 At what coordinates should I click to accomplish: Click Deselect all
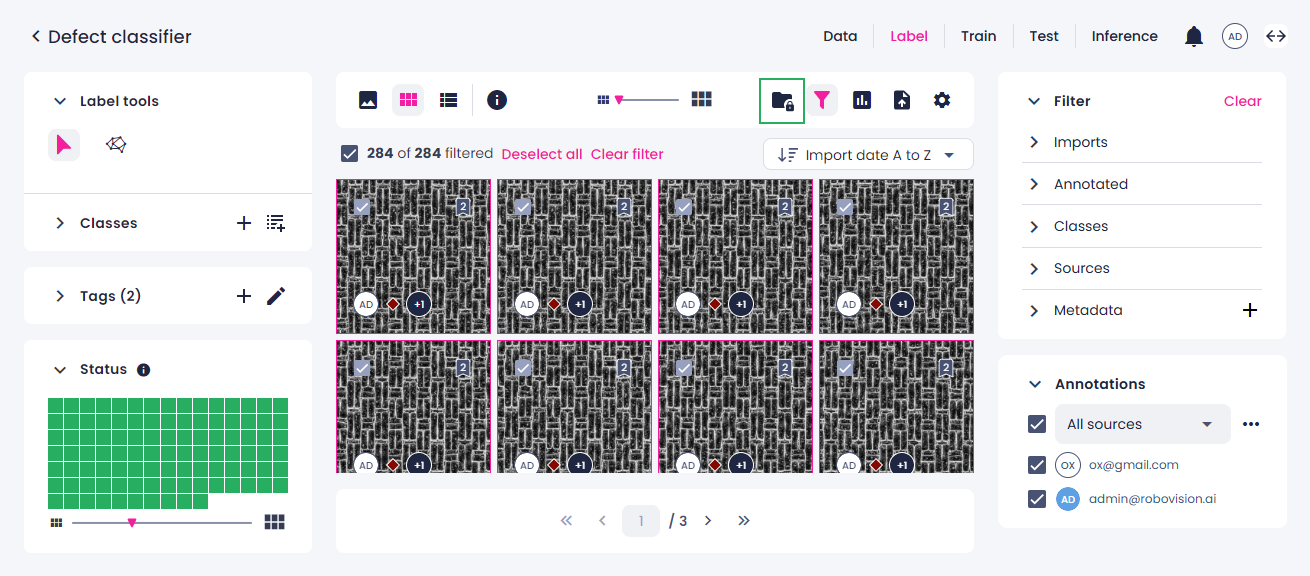[542, 154]
